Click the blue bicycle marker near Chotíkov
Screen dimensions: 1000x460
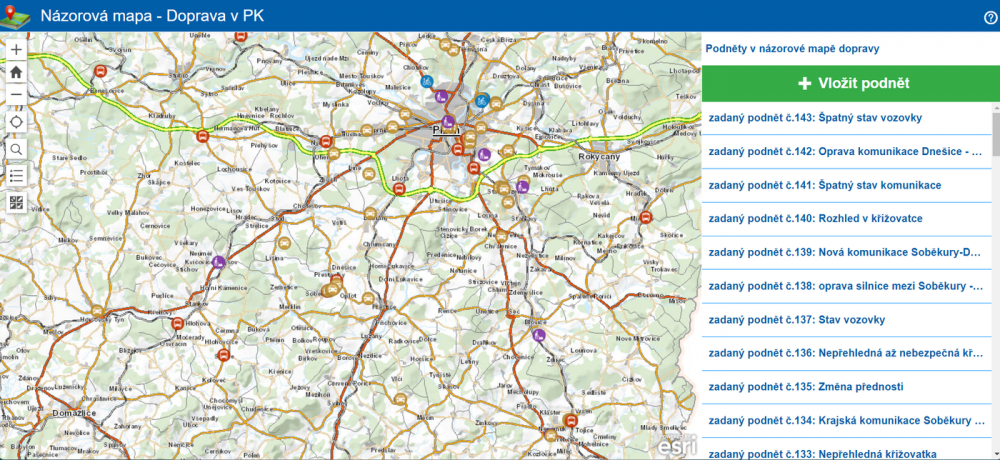click(427, 81)
